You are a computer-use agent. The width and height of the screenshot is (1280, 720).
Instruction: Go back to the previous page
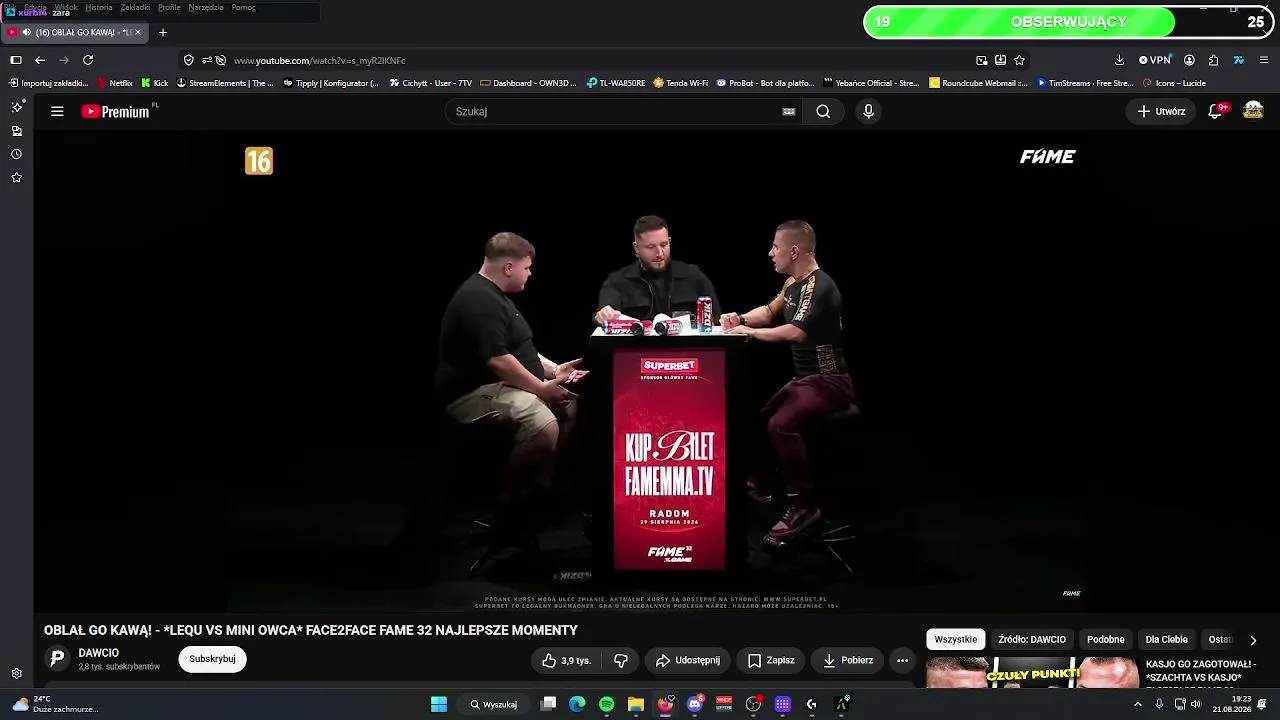(x=40, y=60)
